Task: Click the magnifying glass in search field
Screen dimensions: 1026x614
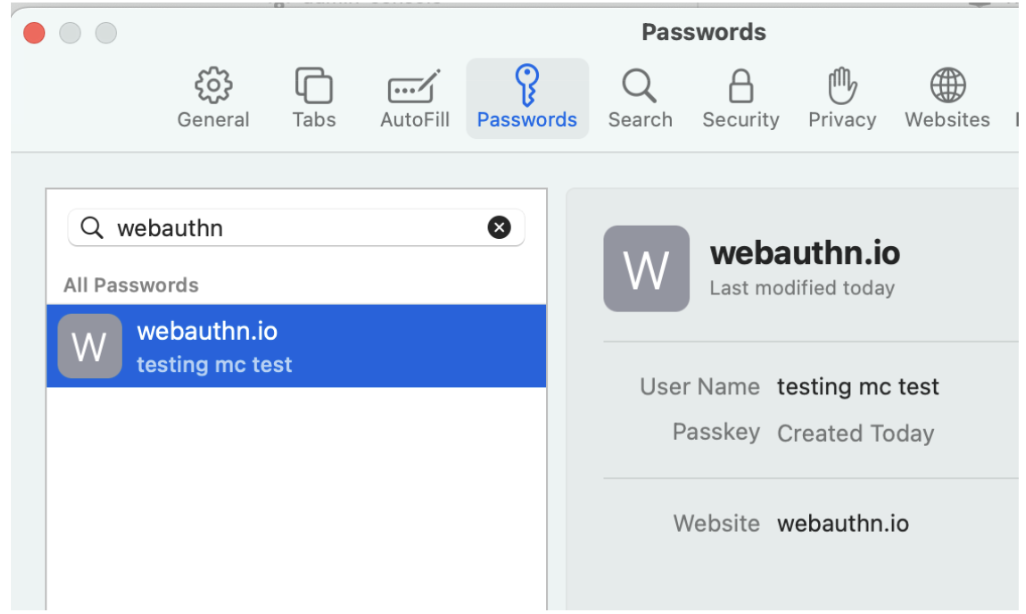Action: [x=92, y=228]
